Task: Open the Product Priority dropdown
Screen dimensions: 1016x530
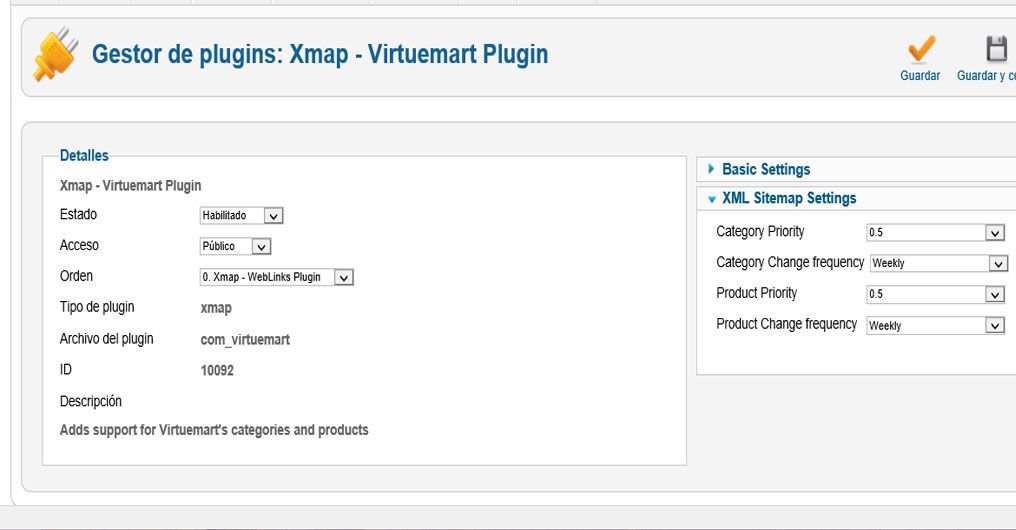Action: click(936, 294)
